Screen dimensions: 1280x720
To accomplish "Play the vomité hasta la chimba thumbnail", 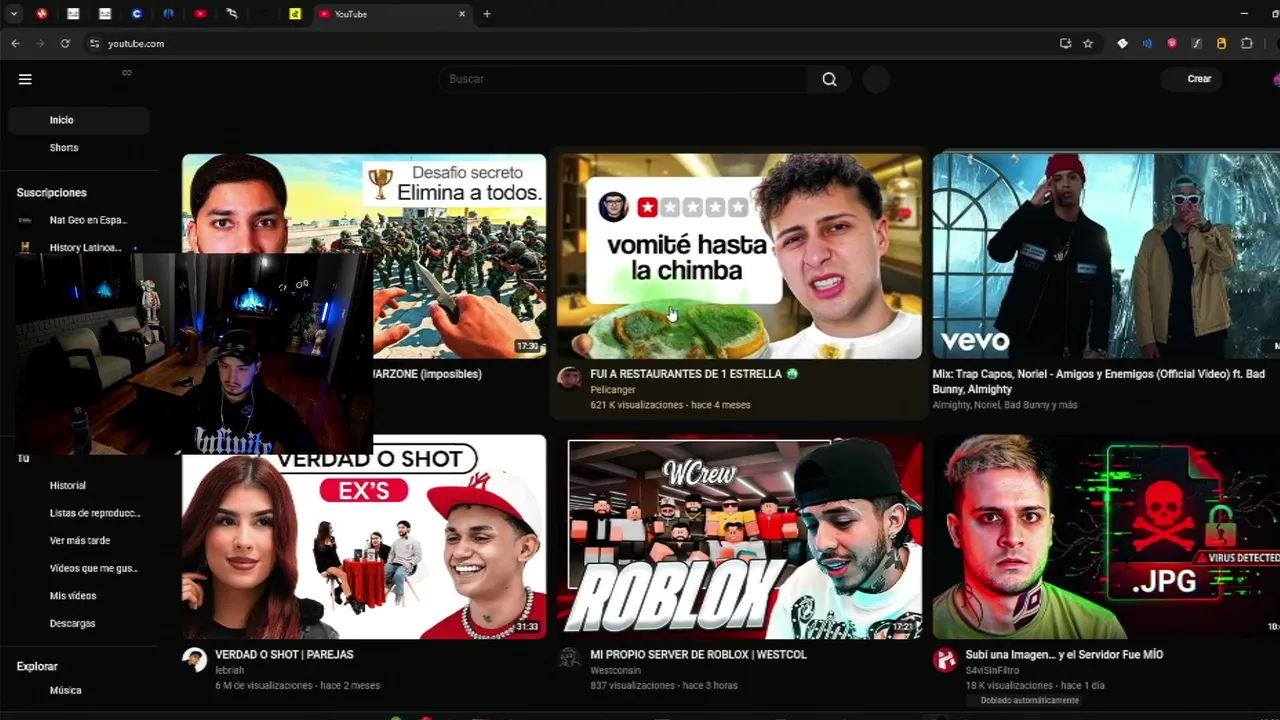I will click(x=740, y=256).
